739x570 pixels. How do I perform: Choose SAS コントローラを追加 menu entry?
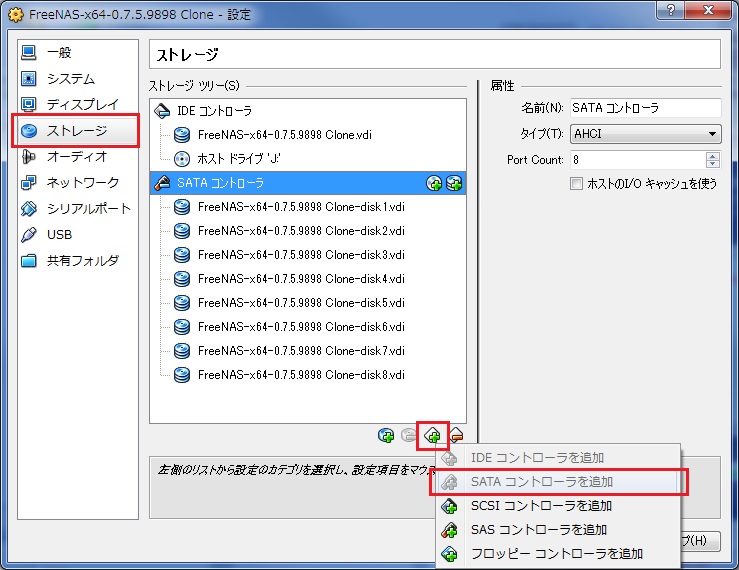pyautogui.click(x=558, y=530)
